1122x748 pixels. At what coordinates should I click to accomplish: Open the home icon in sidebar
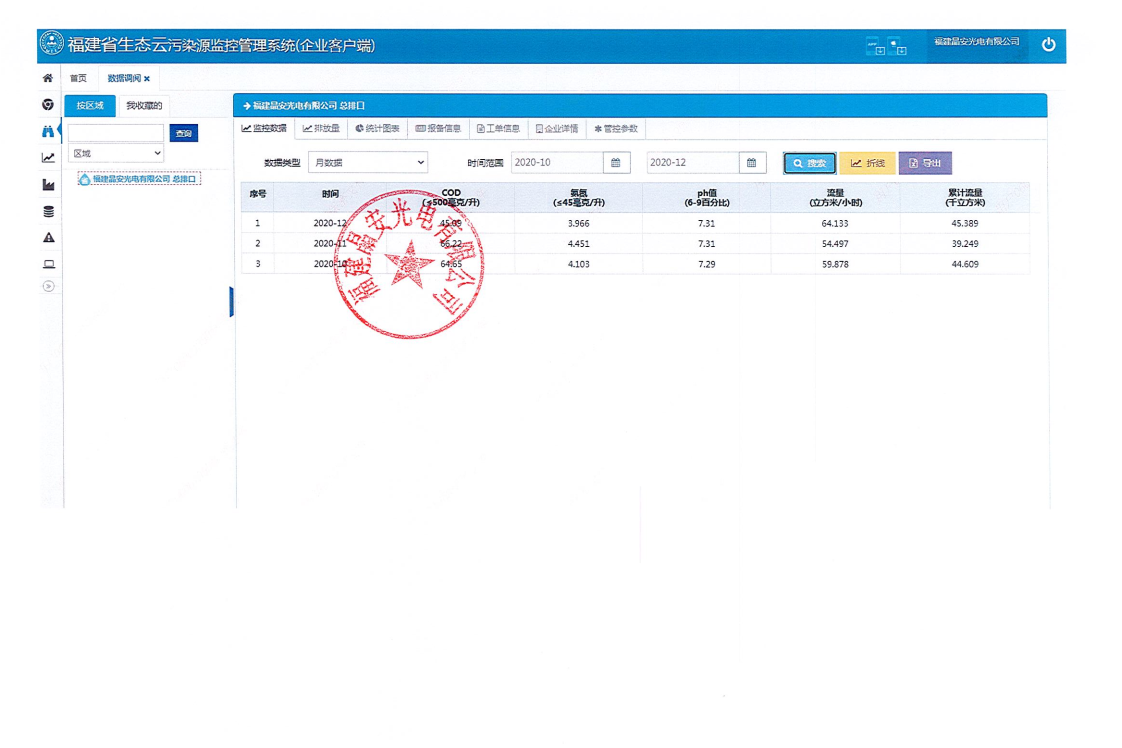click(x=47, y=78)
